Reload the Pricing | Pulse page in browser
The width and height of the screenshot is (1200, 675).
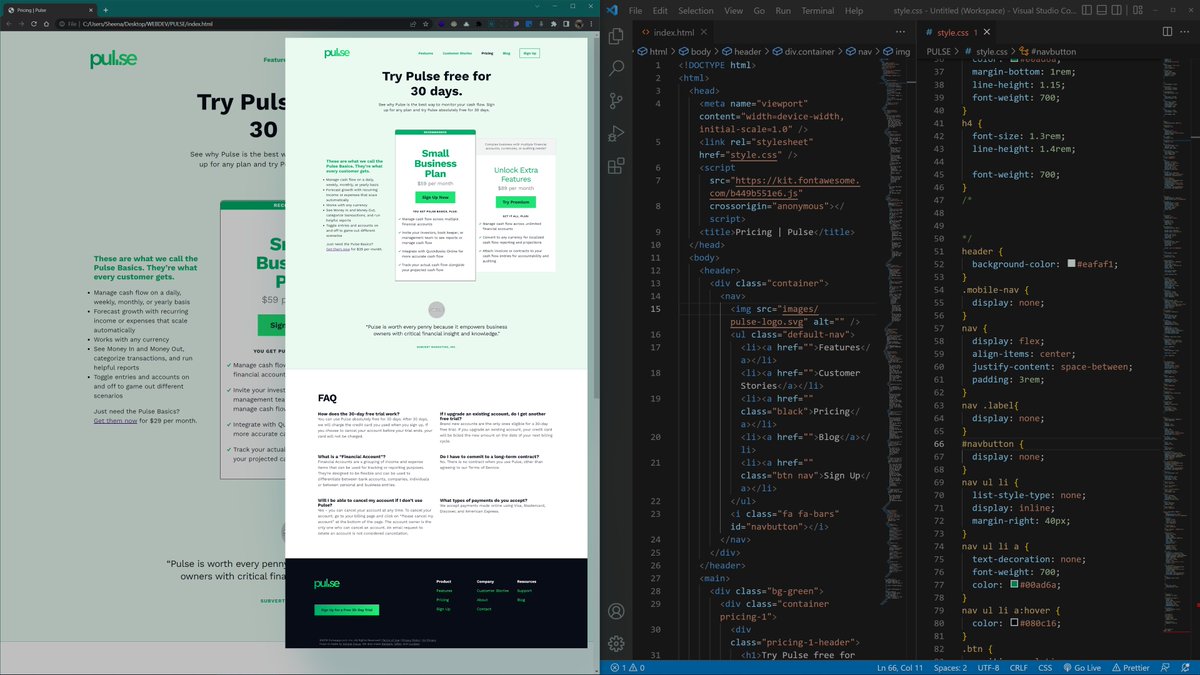(33, 23)
